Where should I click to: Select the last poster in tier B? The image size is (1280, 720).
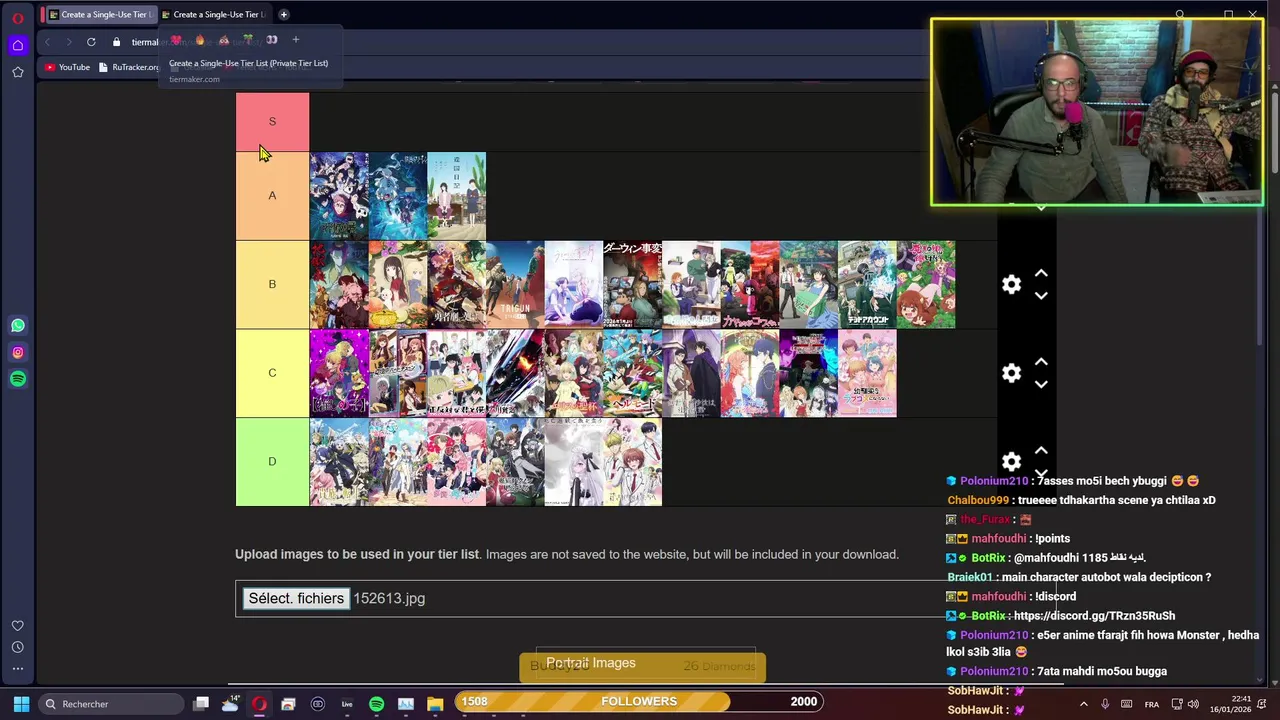[926, 284]
